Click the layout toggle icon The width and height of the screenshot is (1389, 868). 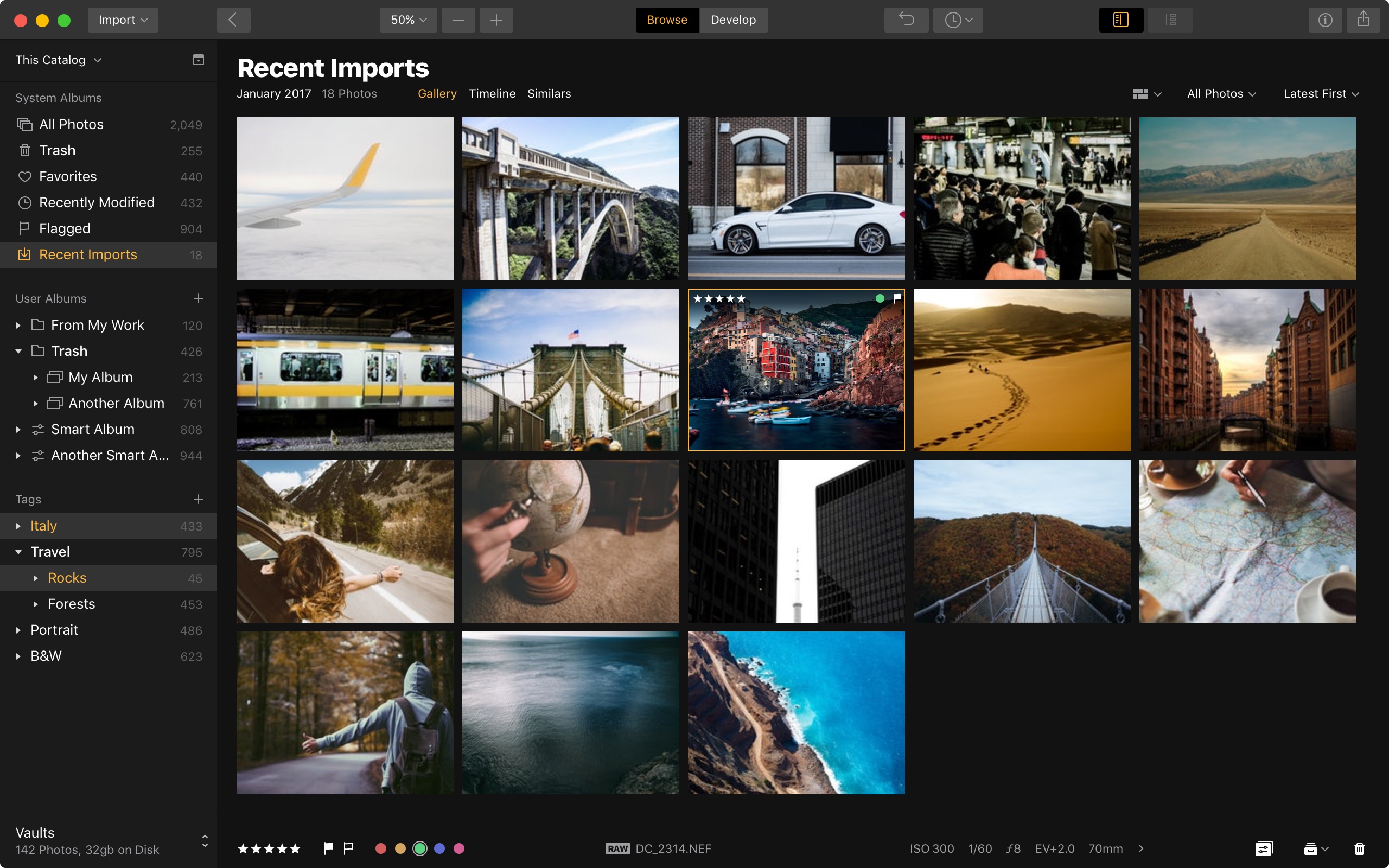1120,20
